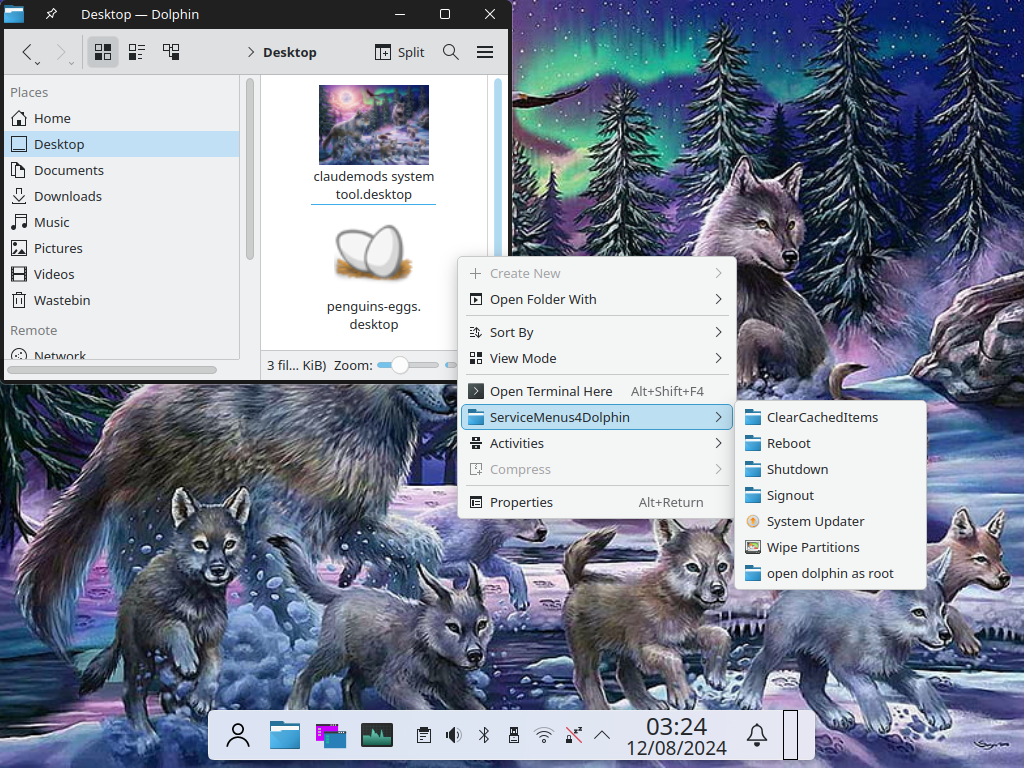Open the Dolphin search magnifier

(x=451, y=52)
